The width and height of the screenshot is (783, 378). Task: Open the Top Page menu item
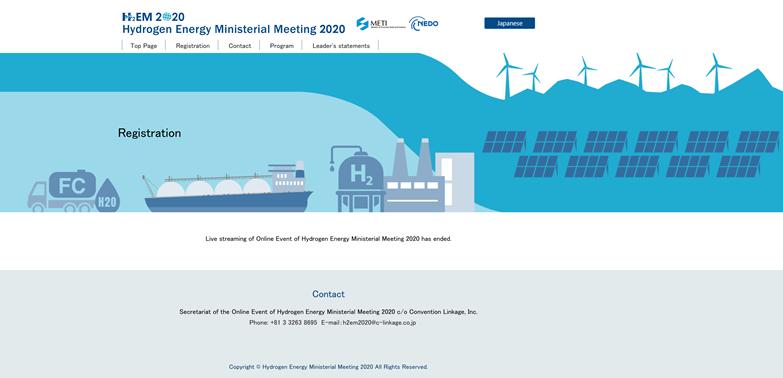coord(144,45)
